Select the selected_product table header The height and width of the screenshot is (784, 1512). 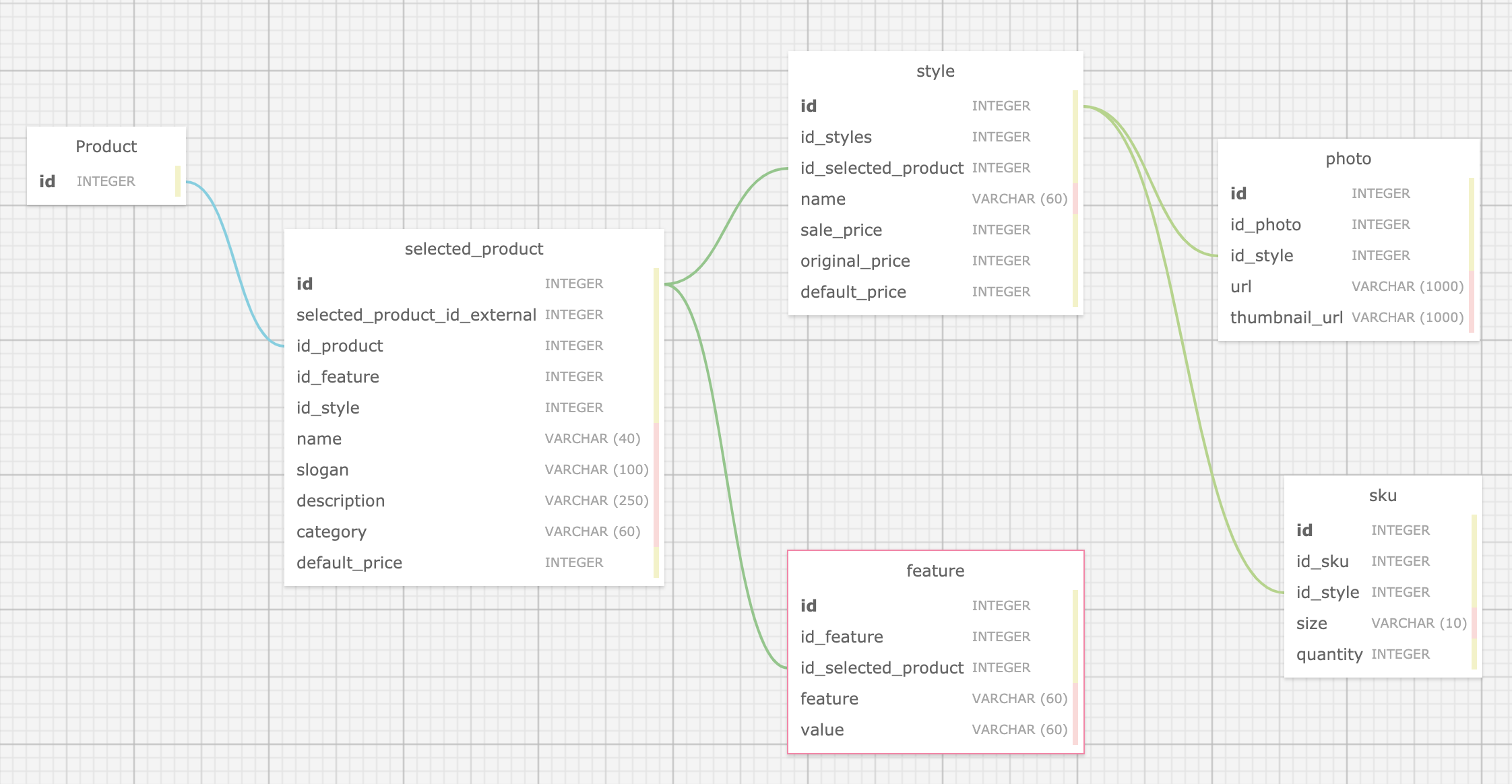[x=474, y=249]
